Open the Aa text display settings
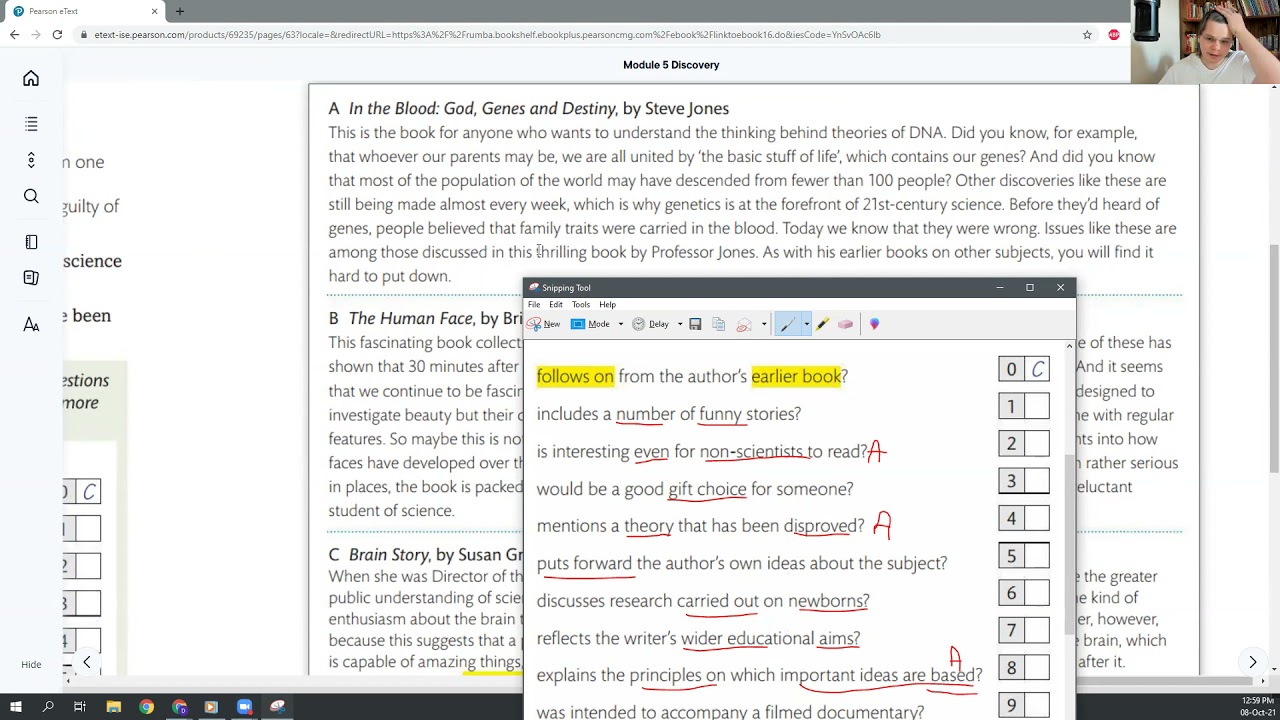Screen dimensions: 1280x720 [x=31, y=324]
